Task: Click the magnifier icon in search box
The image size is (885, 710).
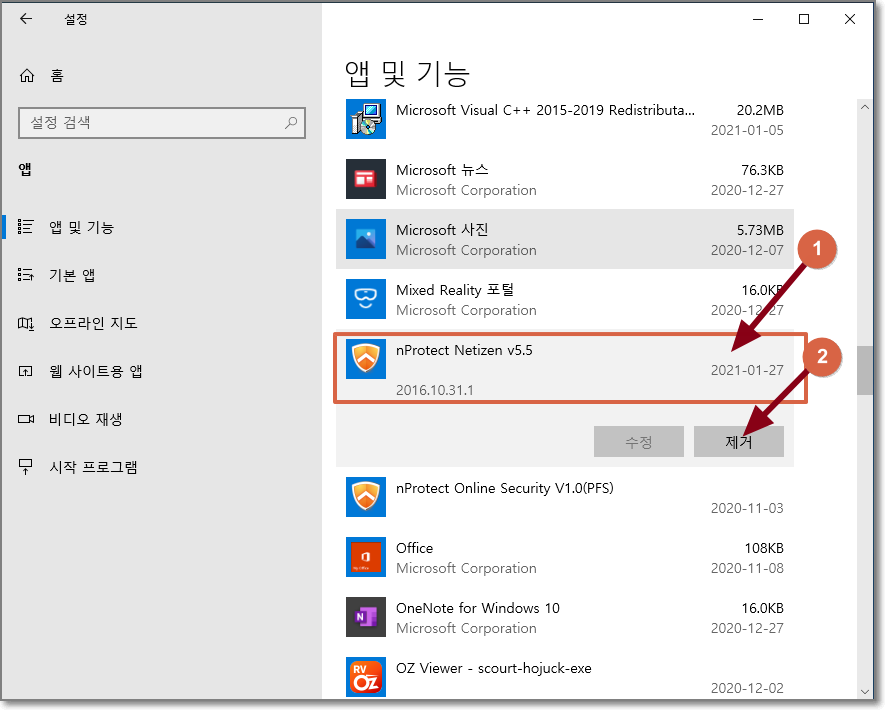Action: [291, 122]
